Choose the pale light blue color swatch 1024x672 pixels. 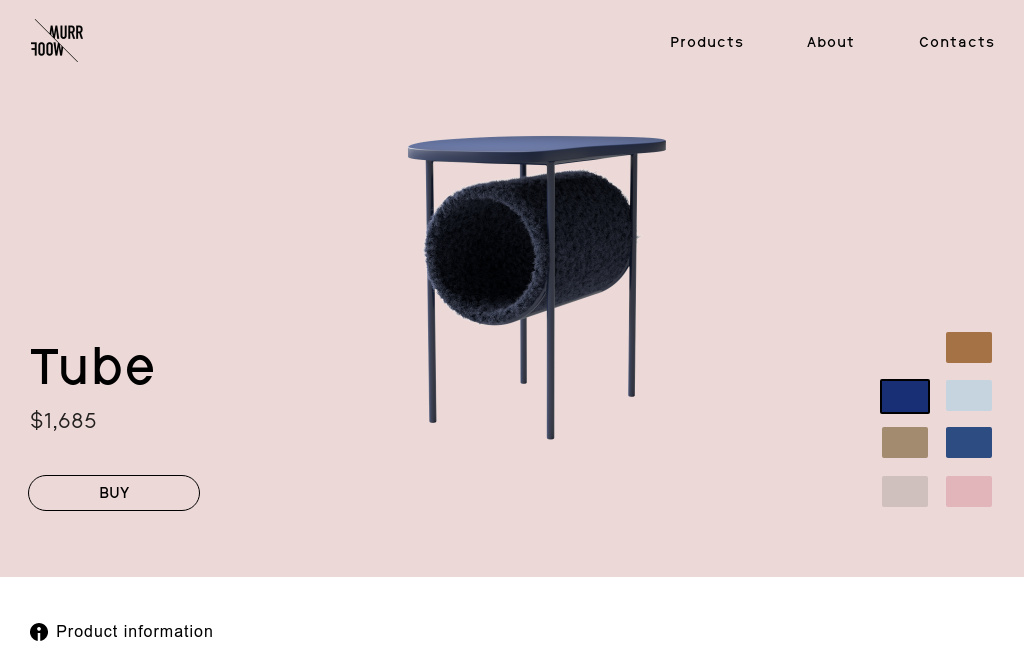tap(968, 396)
